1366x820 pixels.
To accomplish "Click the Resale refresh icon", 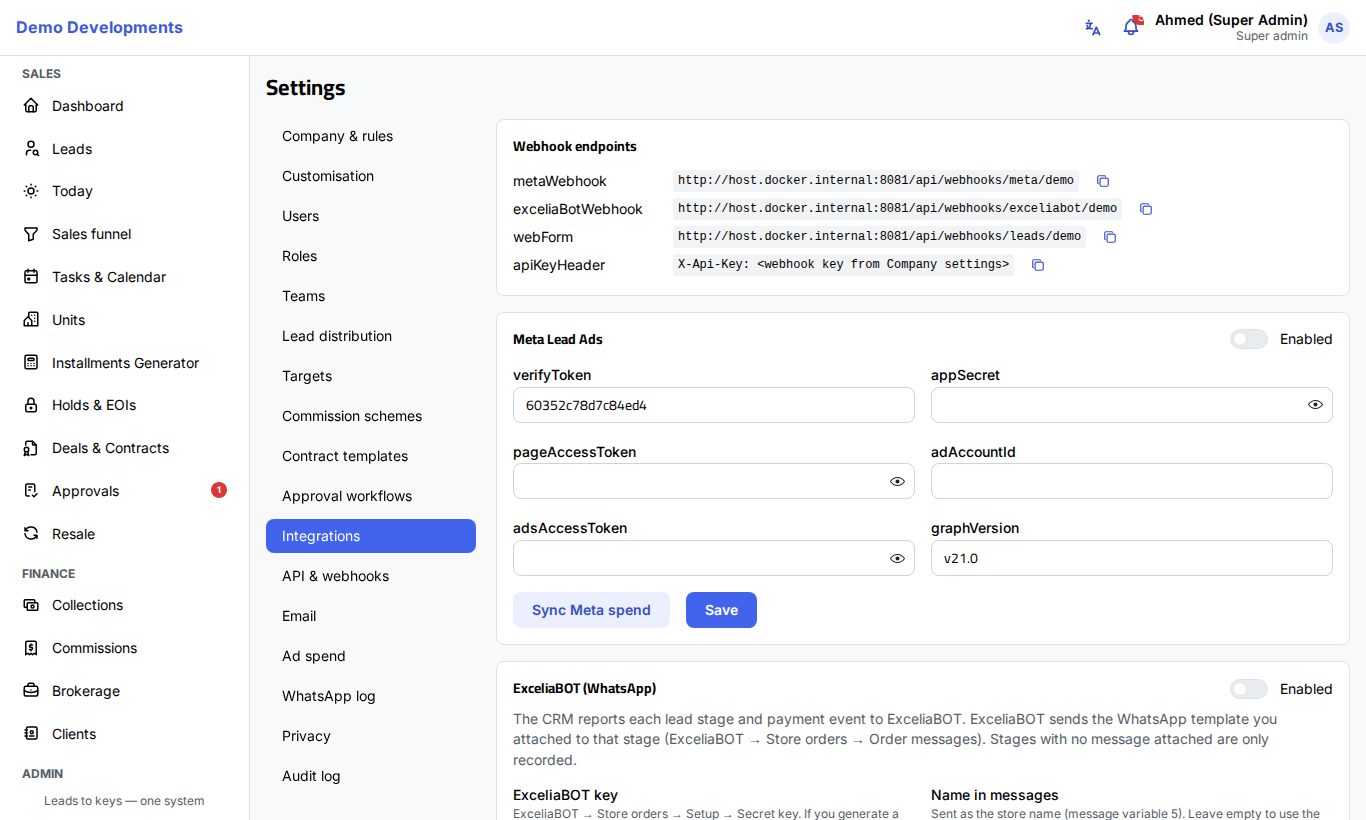I will [x=31, y=534].
